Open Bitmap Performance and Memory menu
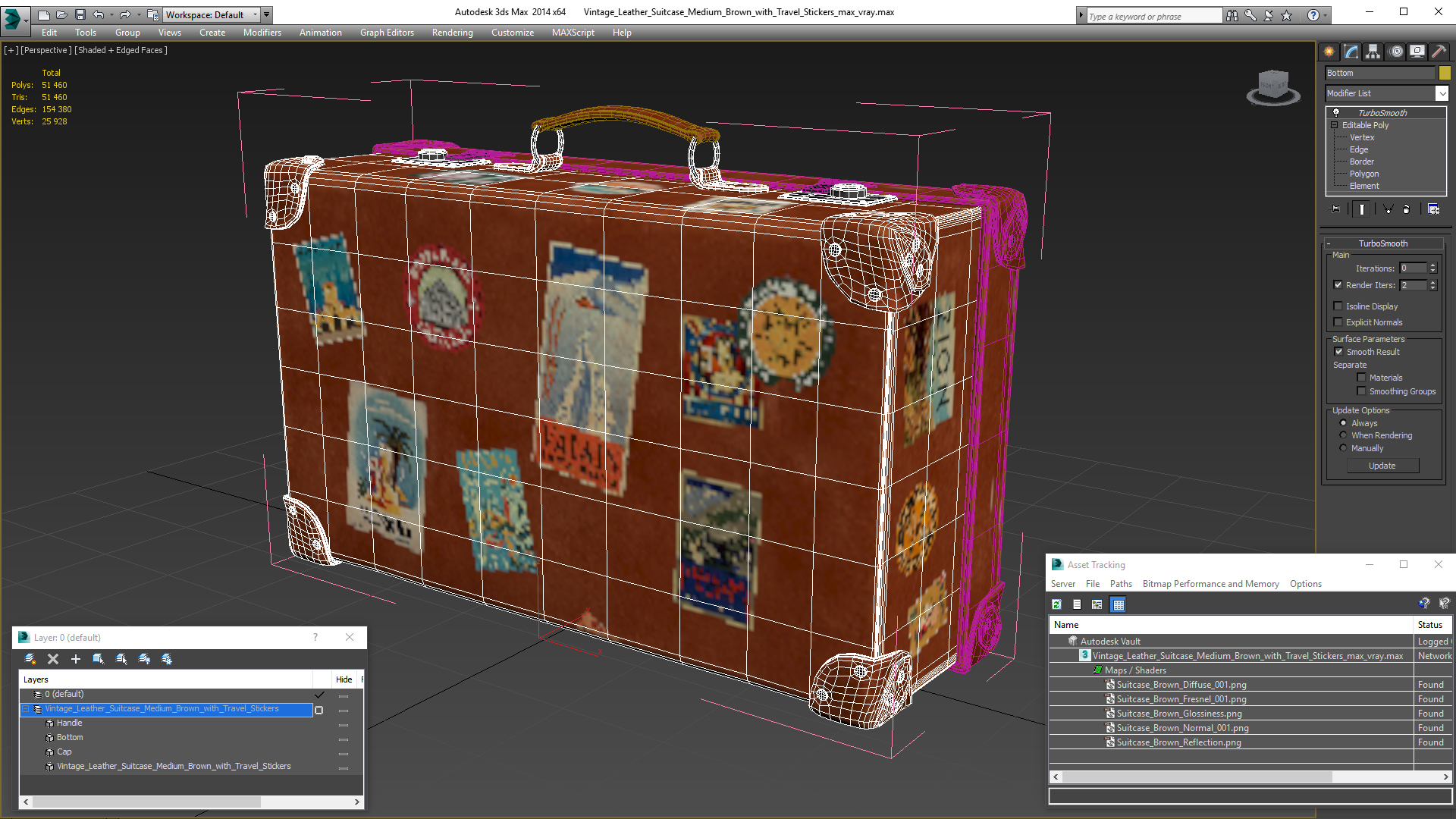Screen dimensions: 1456x819 click(x=1210, y=584)
